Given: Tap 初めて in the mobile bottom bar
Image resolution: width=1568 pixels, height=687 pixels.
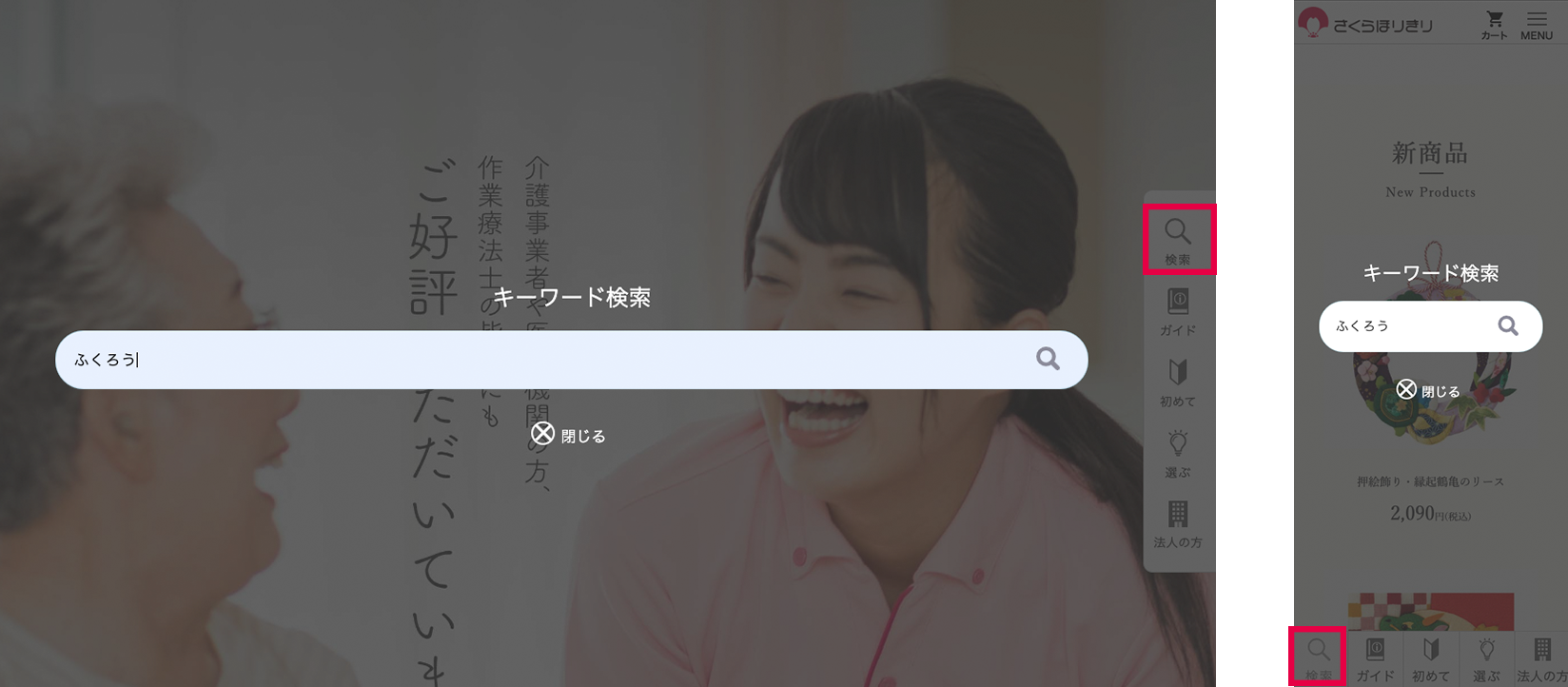Looking at the screenshot, I should [1430, 658].
